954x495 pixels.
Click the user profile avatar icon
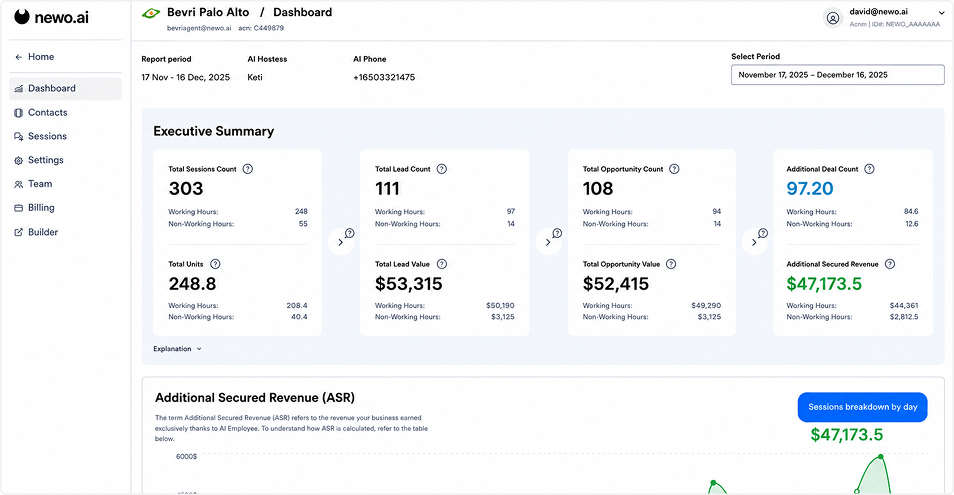pos(833,18)
